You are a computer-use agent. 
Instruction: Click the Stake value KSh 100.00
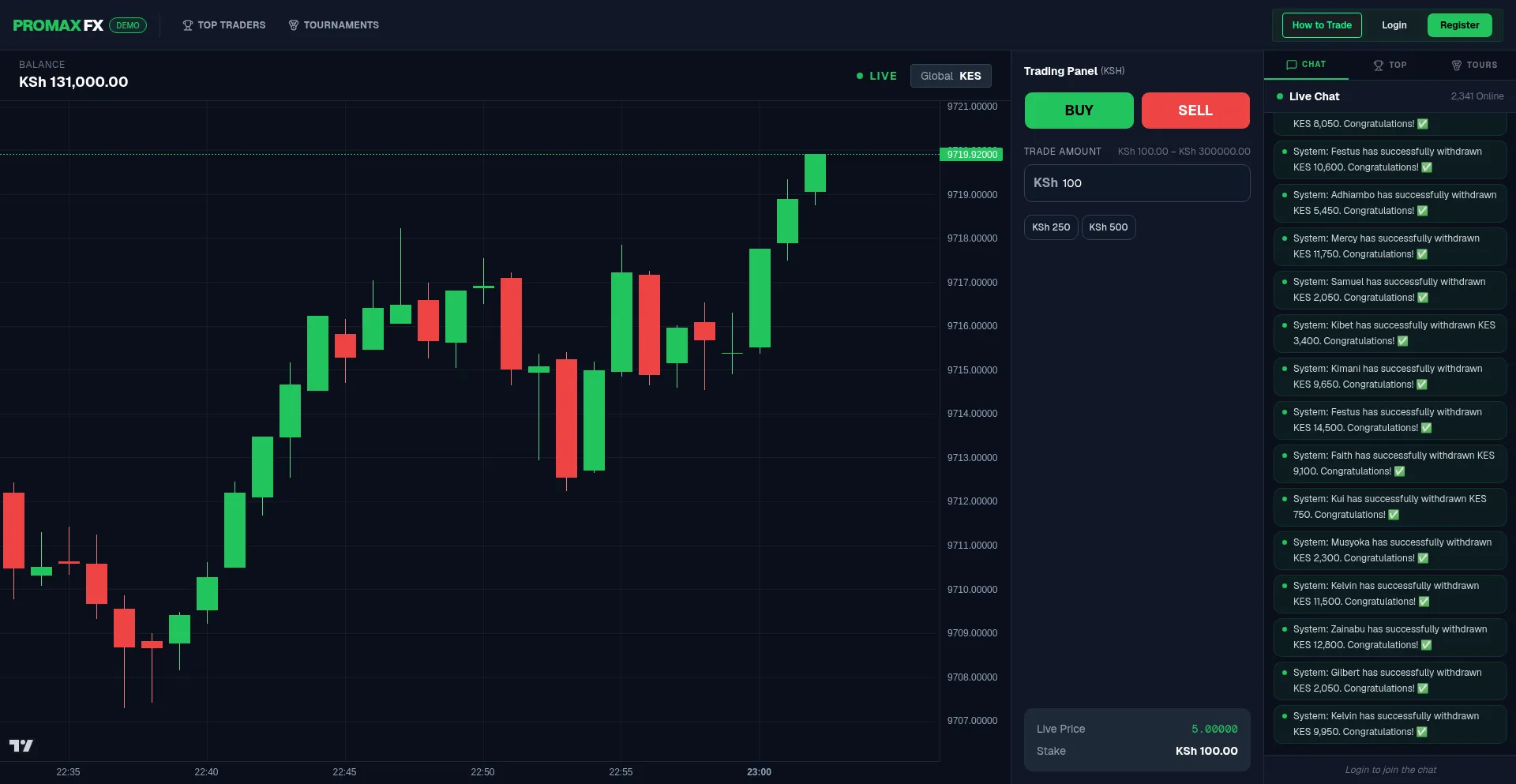1206,751
